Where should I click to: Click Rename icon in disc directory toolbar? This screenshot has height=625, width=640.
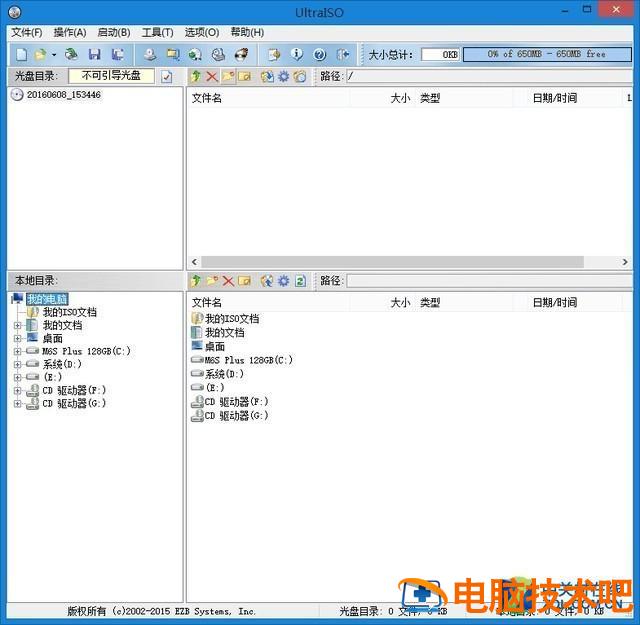[244, 76]
